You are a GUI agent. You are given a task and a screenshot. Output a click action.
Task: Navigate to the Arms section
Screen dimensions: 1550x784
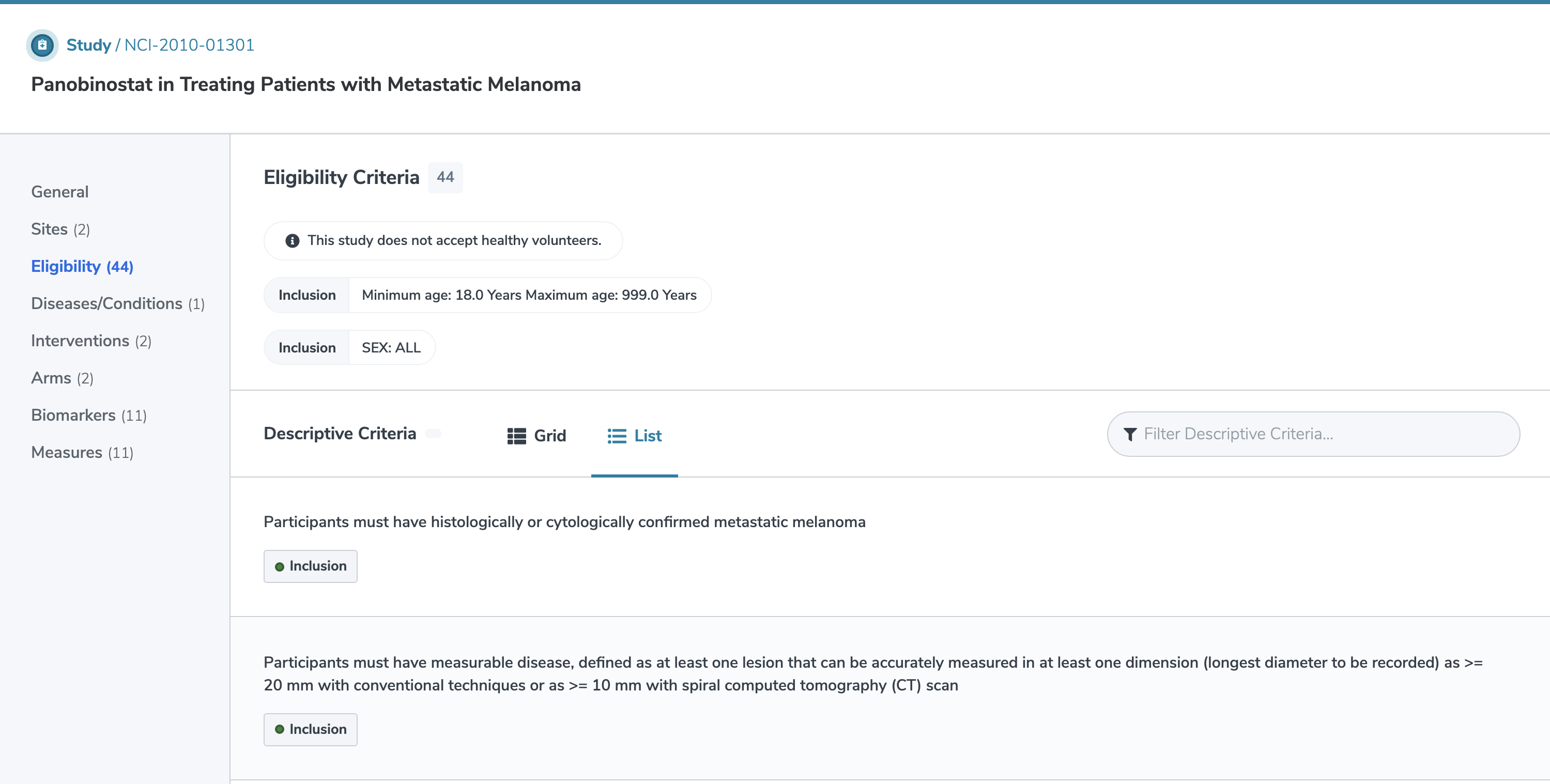coord(61,377)
